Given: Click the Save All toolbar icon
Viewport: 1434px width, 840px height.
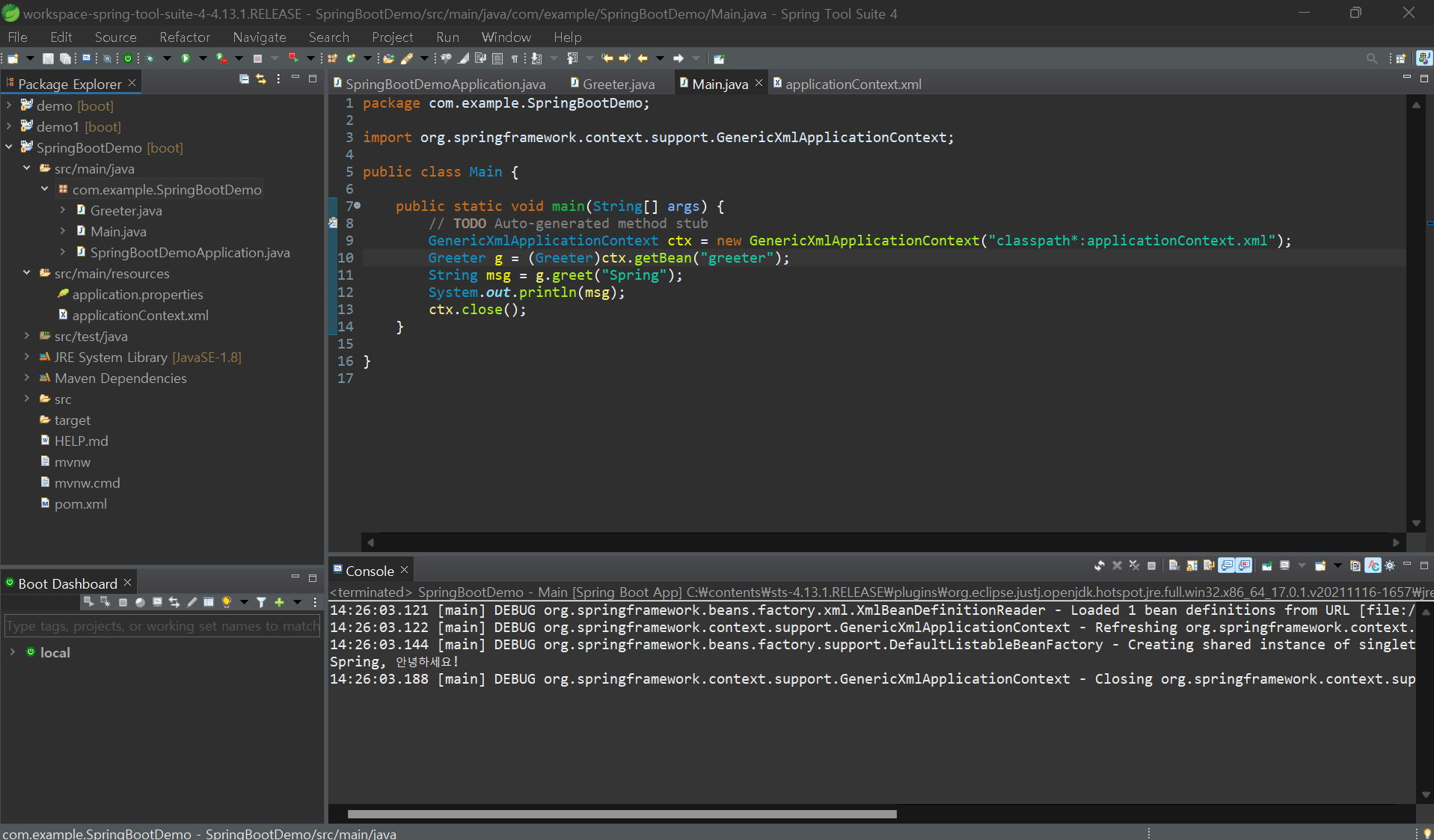Looking at the screenshot, I should [x=65, y=58].
